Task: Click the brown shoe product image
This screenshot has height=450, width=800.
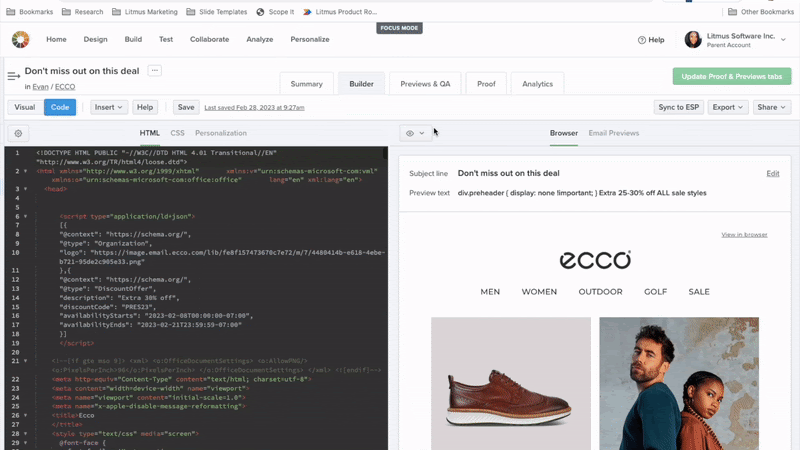Action: 511,384
